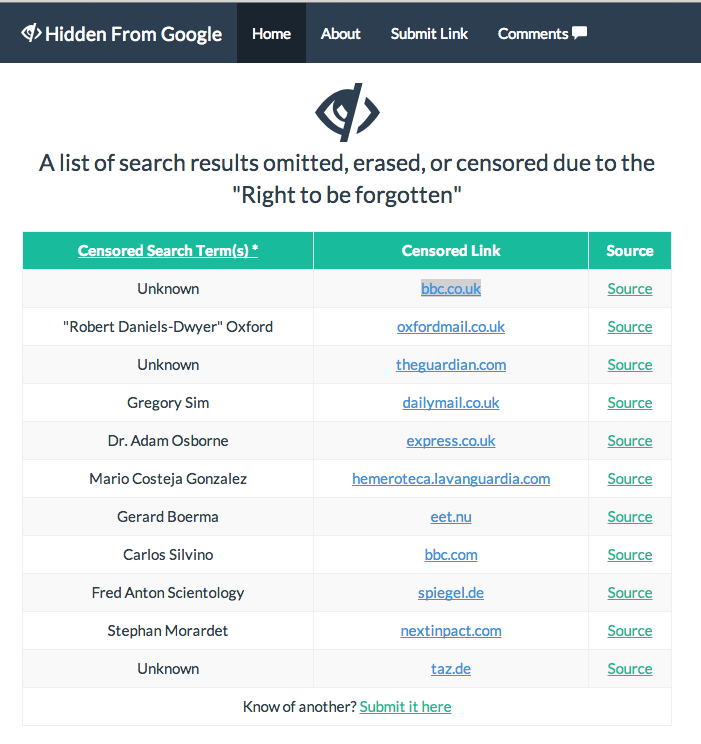
Task: Select the Censored Link column header
Action: click(451, 250)
